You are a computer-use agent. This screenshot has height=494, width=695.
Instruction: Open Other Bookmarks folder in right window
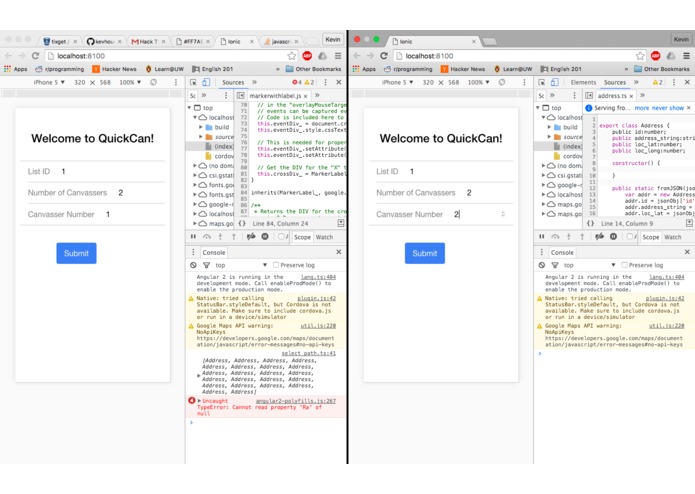pyautogui.click(x=662, y=69)
